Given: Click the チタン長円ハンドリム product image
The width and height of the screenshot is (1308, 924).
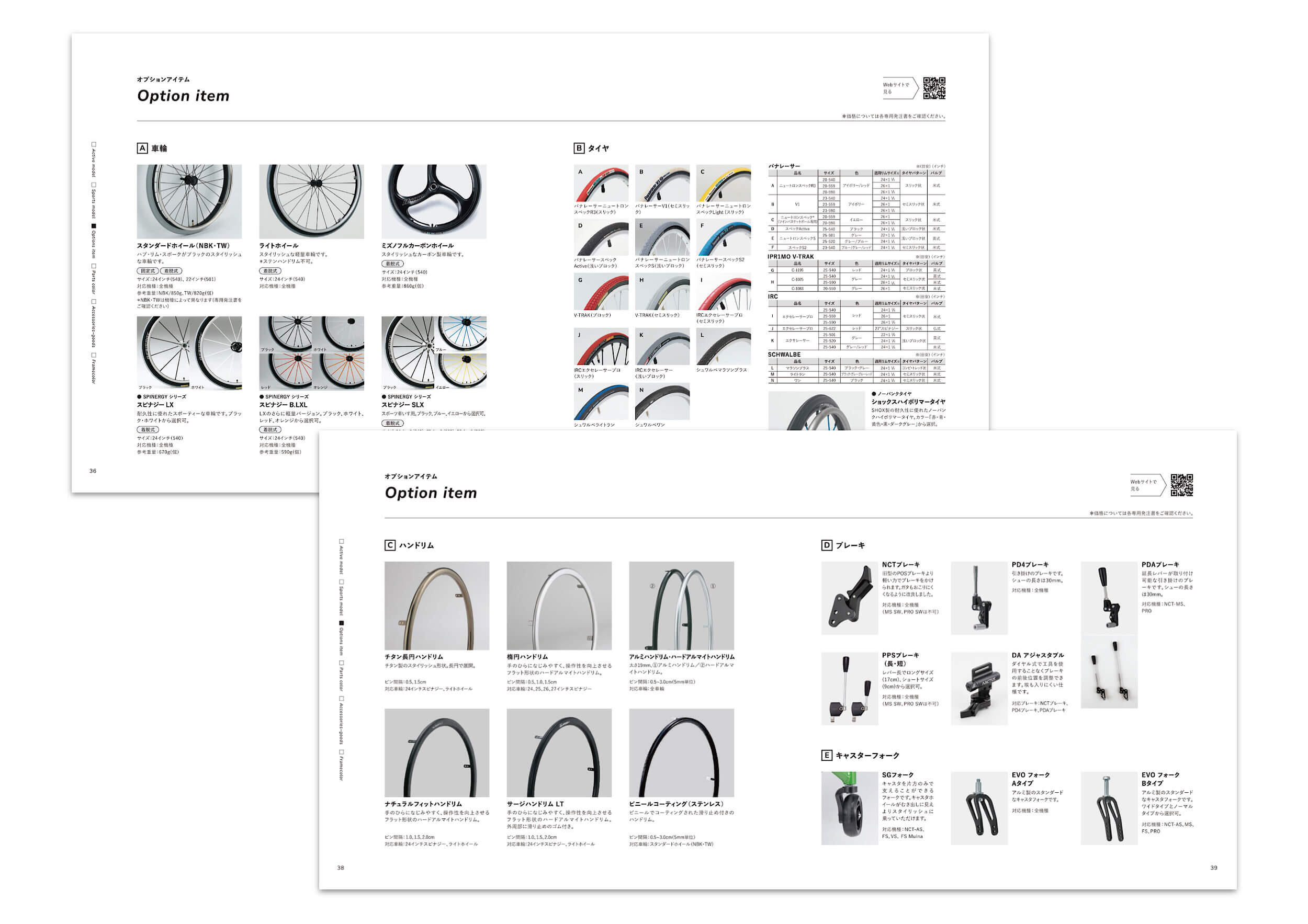Looking at the screenshot, I should [437, 606].
